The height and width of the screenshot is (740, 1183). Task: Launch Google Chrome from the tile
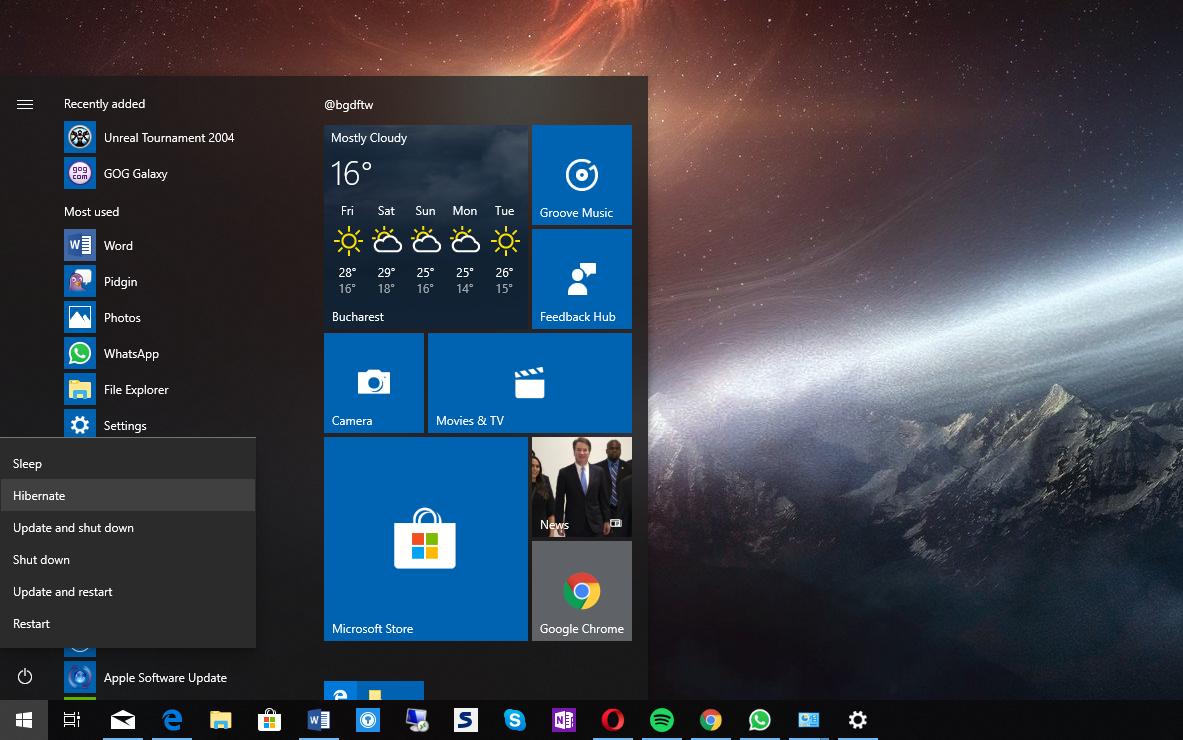[581, 591]
